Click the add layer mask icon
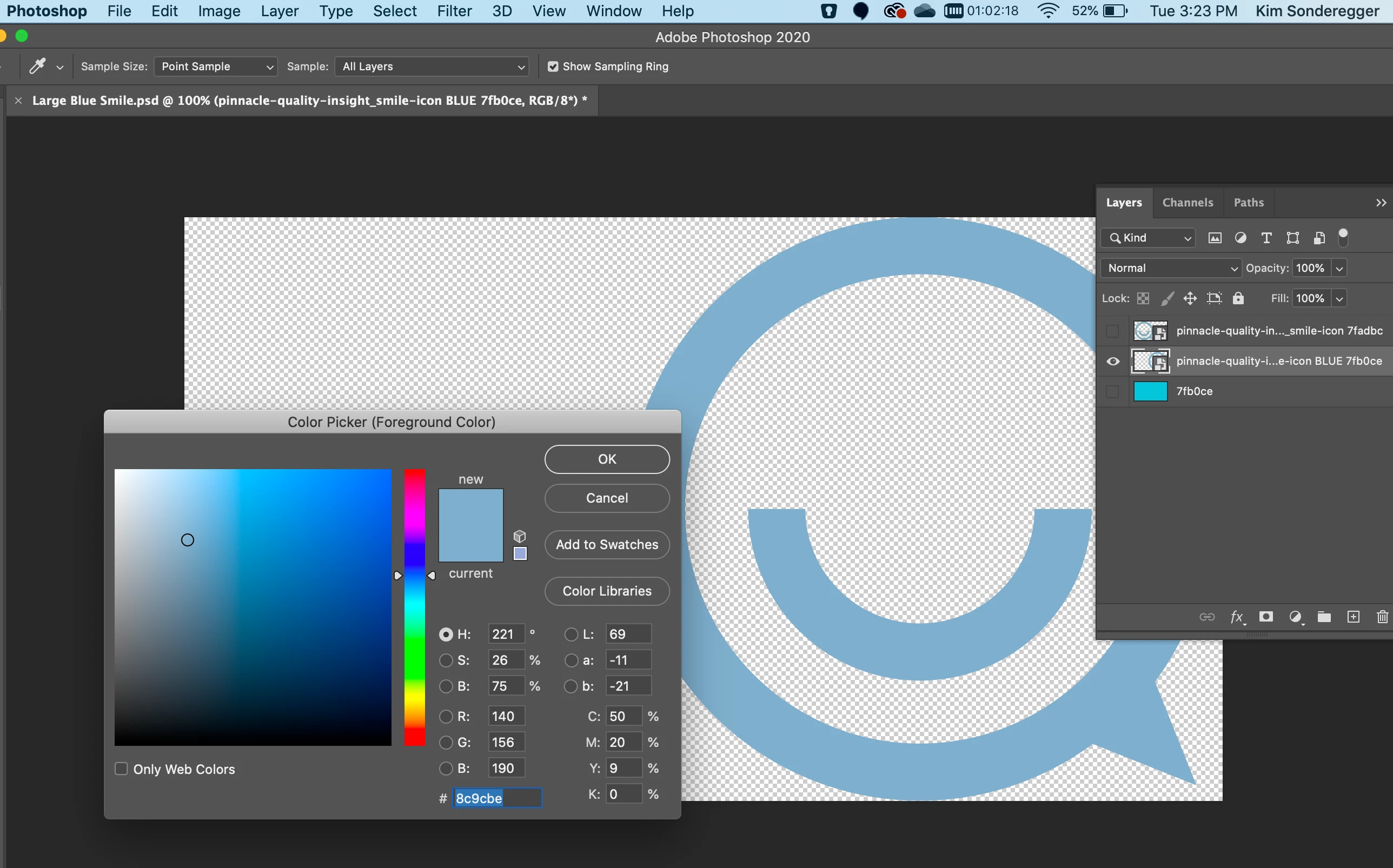Viewport: 1393px width, 868px height. click(x=1266, y=617)
